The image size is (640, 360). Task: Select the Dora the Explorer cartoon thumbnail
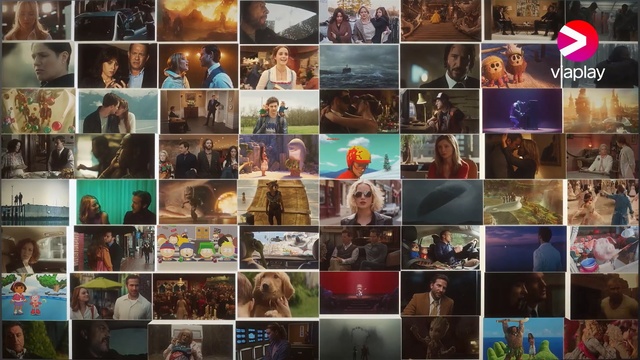tap(34, 297)
